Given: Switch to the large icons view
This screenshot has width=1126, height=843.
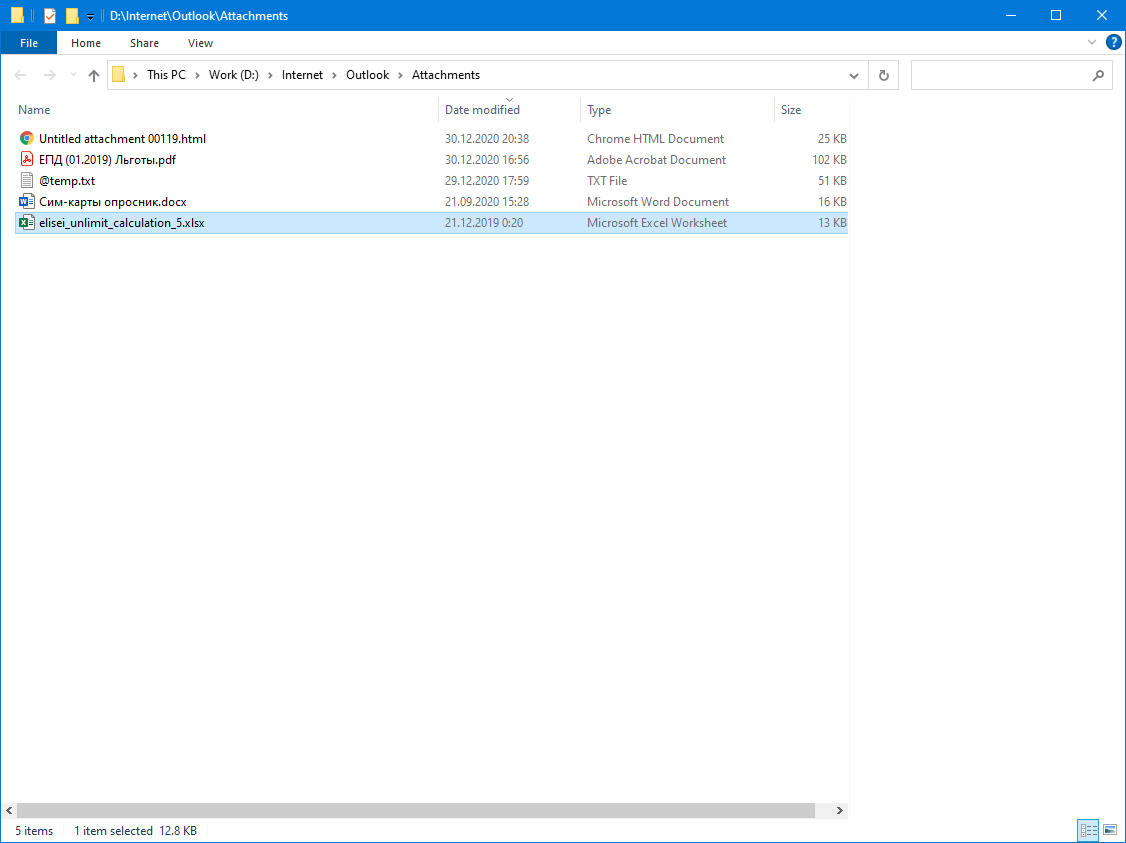Looking at the screenshot, I should [1110, 831].
